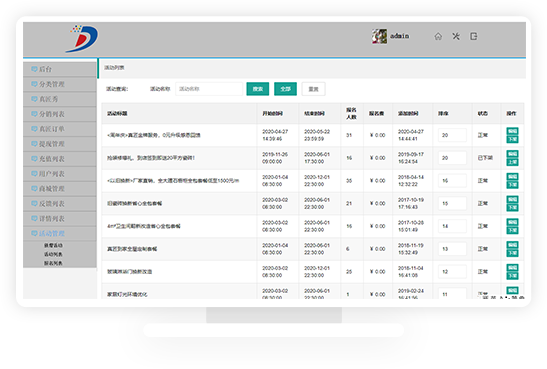Select the 活动列表 submenu item
This screenshot has width=547, height=369.
pos(53,254)
